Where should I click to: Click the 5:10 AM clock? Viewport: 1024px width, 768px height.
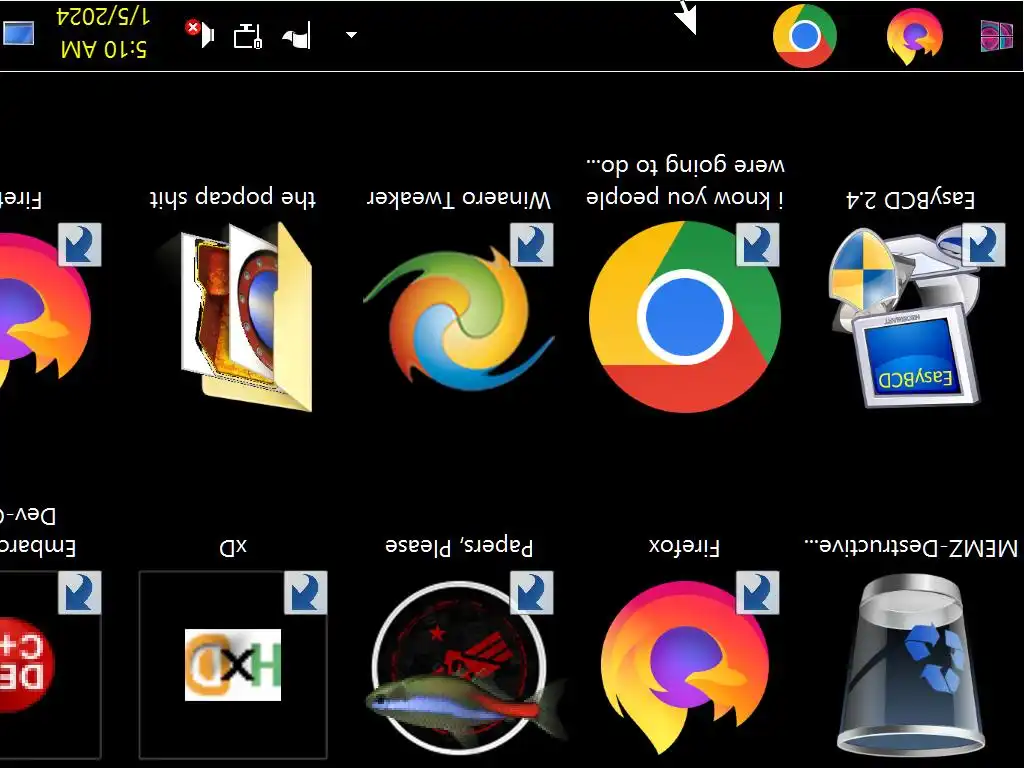[x=103, y=49]
